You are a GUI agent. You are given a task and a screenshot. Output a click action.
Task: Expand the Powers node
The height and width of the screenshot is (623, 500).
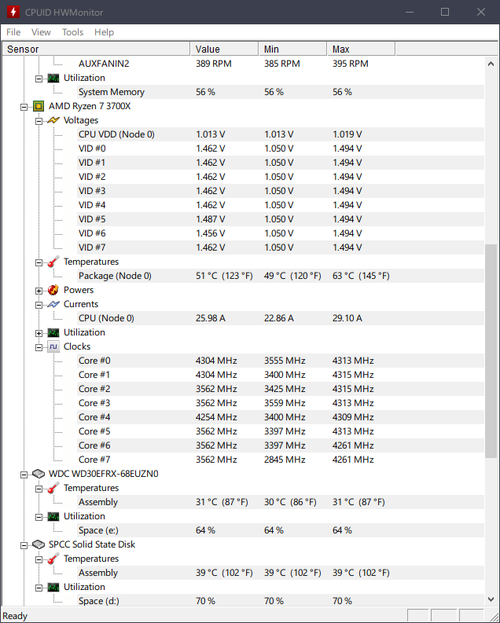[x=39, y=291]
